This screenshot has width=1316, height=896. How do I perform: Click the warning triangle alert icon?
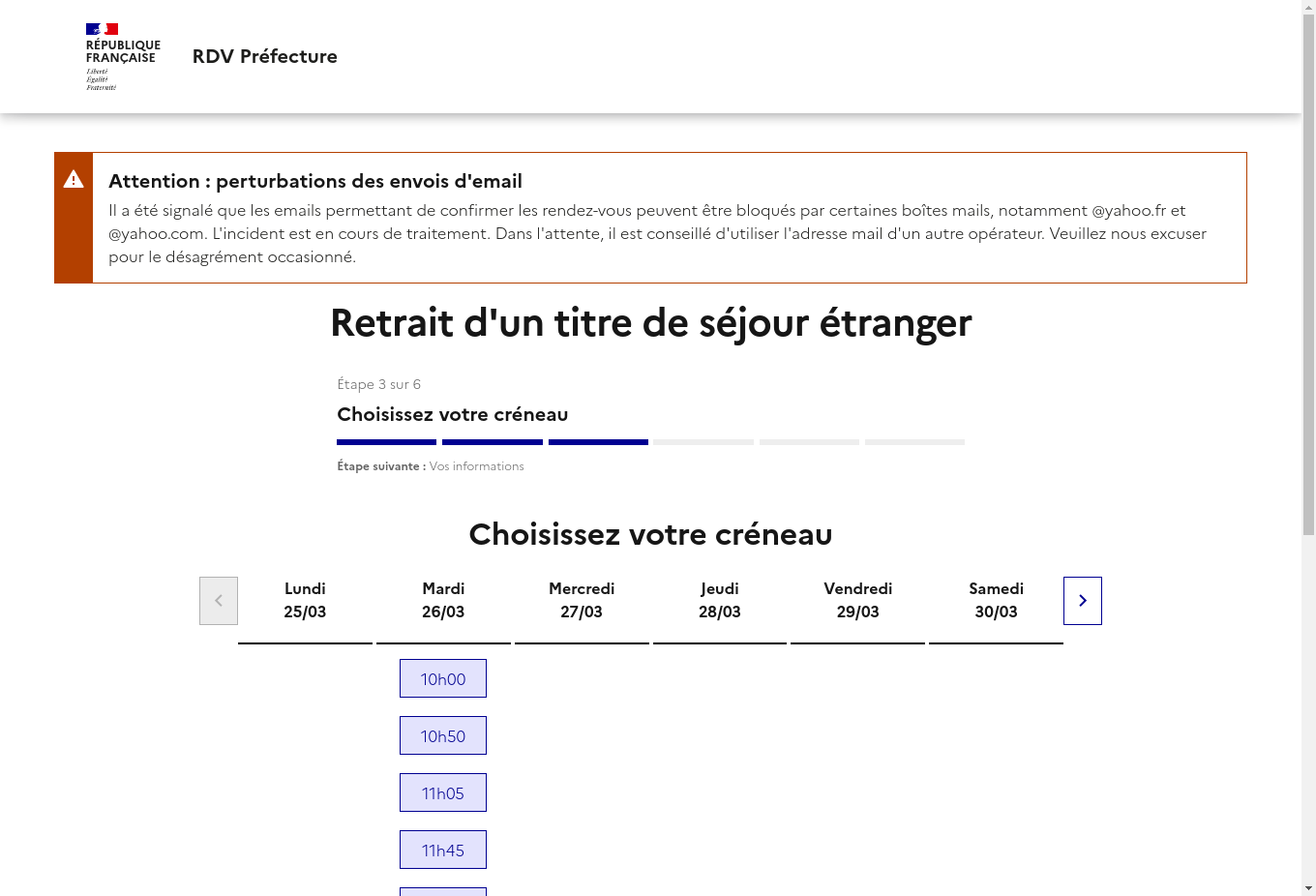(x=74, y=179)
